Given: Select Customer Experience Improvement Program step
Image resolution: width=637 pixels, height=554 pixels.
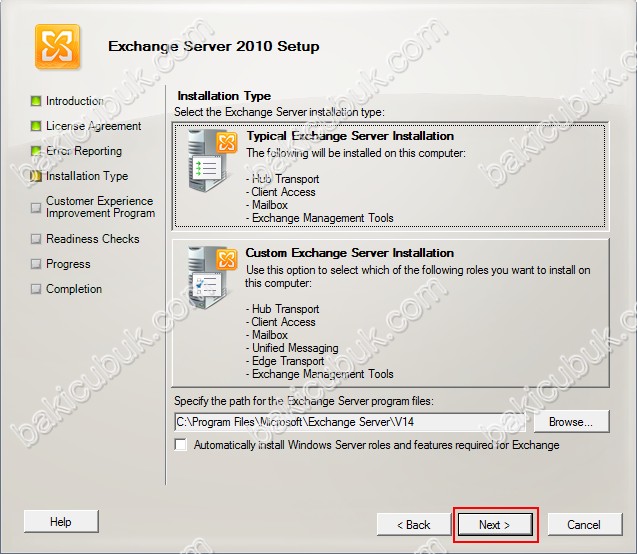Looking at the screenshot, I should tap(100, 207).
